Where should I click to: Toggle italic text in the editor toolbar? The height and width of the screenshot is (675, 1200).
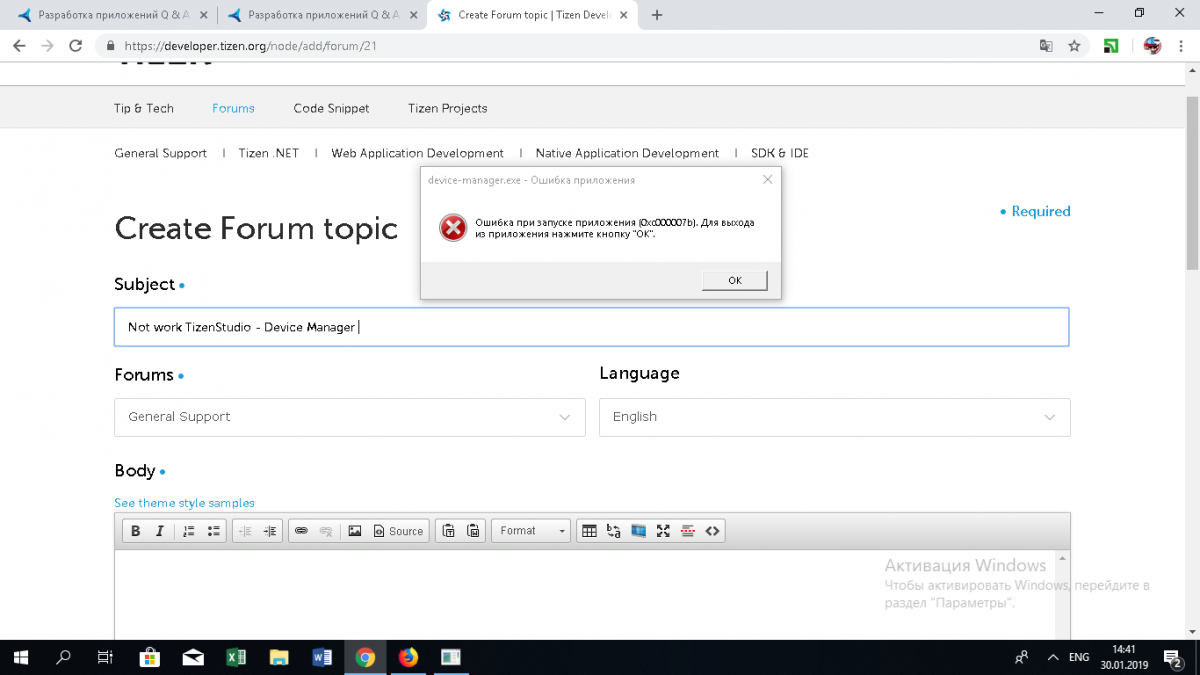[159, 531]
